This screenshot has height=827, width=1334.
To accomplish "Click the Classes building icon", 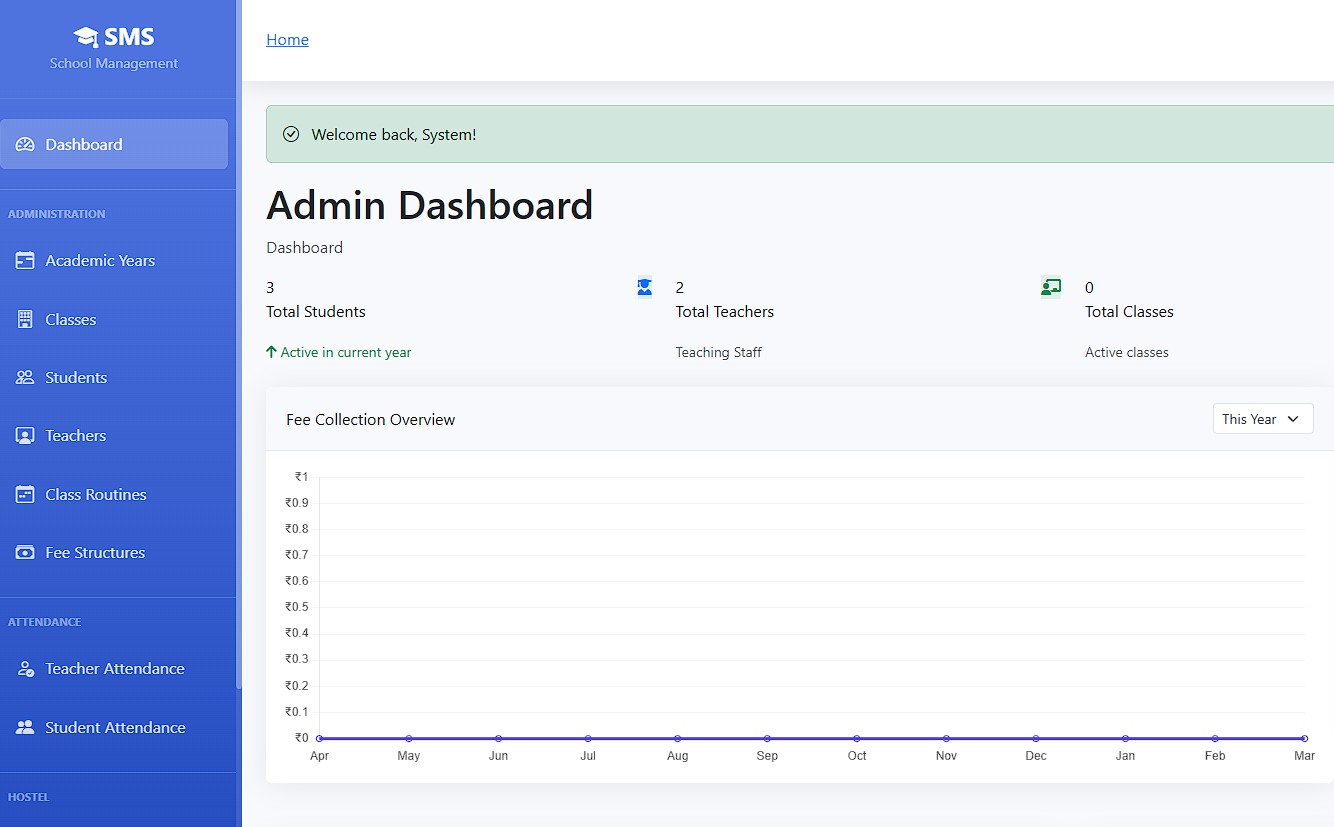I will tap(25, 320).
